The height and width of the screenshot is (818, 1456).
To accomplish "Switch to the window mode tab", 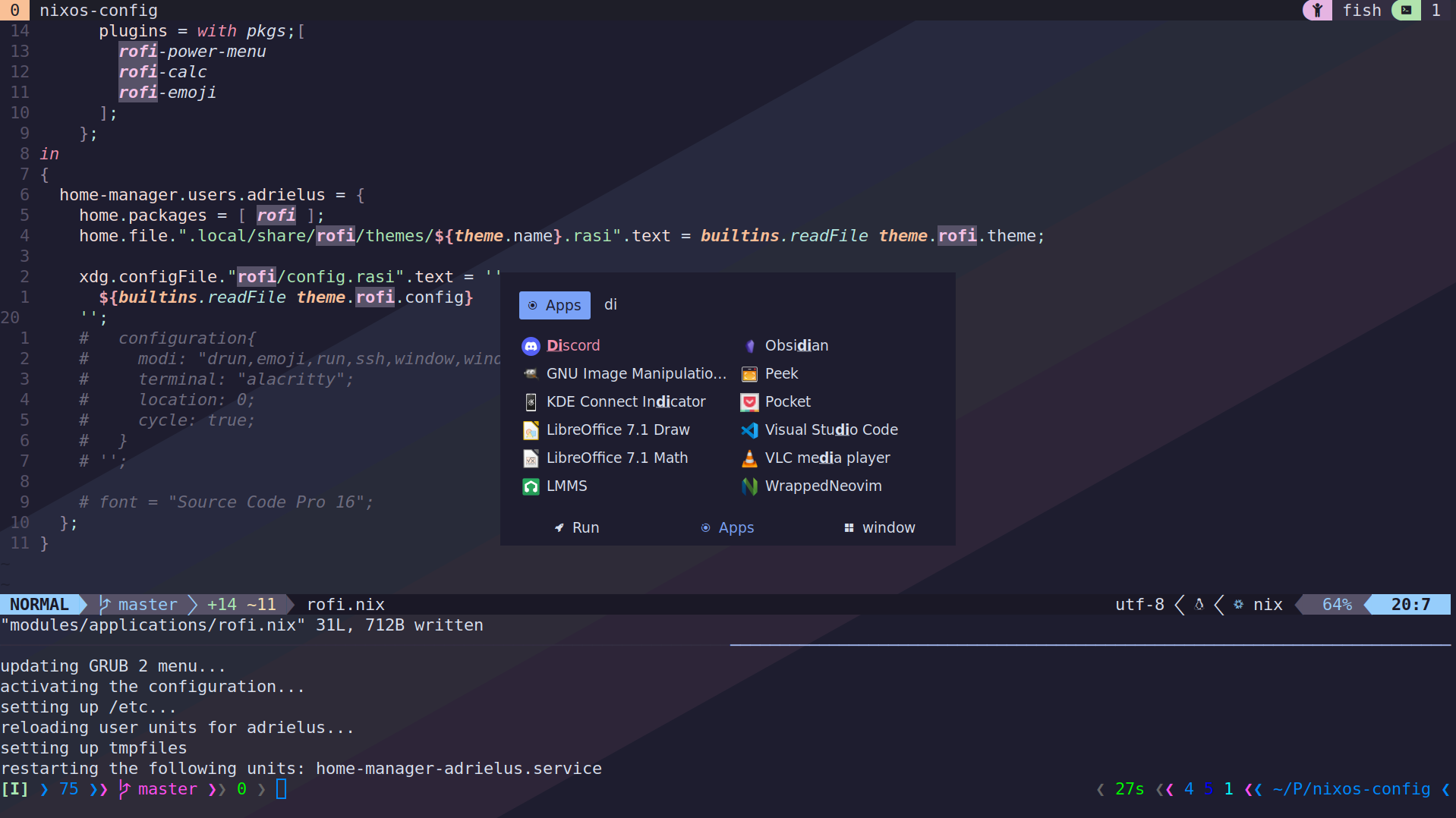I will pos(879,527).
